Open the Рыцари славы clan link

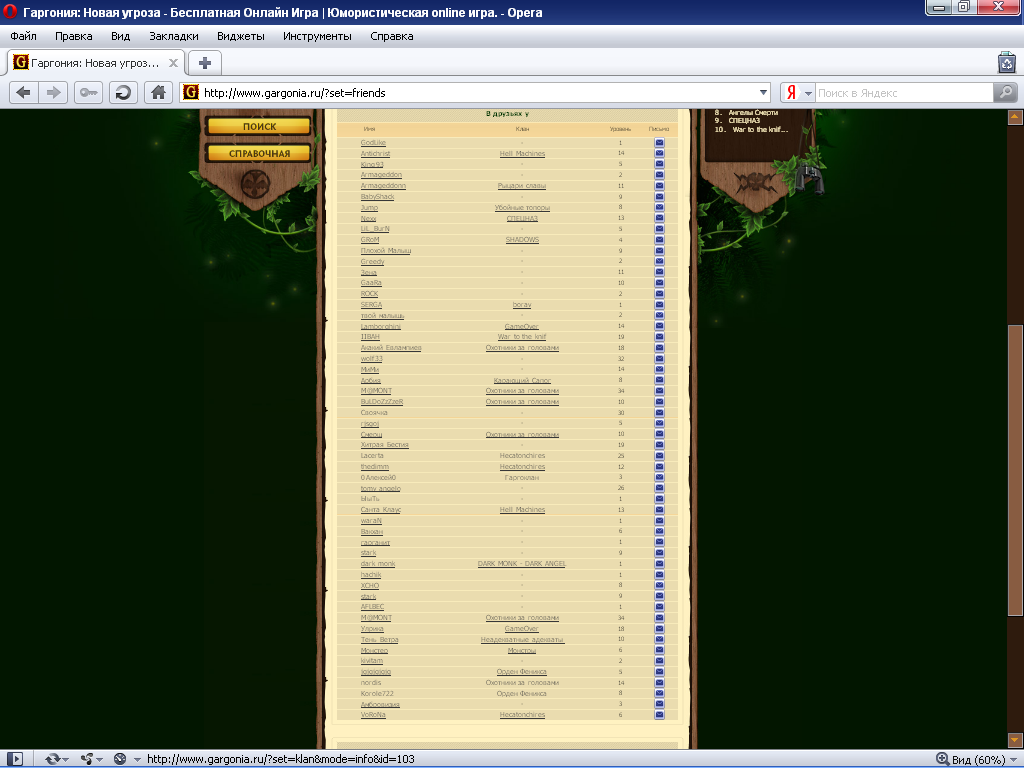[x=522, y=185]
